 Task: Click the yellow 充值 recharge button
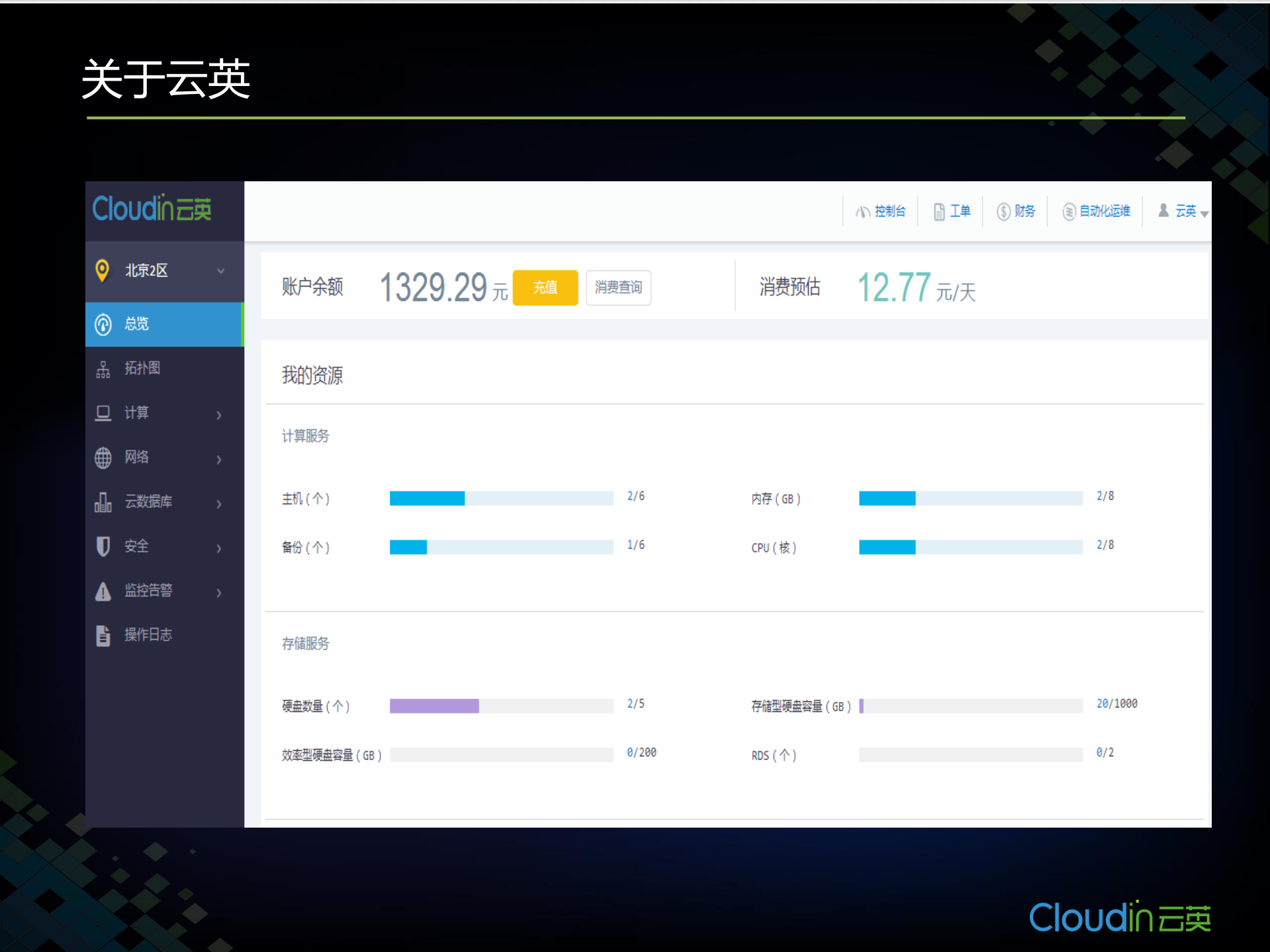click(544, 287)
